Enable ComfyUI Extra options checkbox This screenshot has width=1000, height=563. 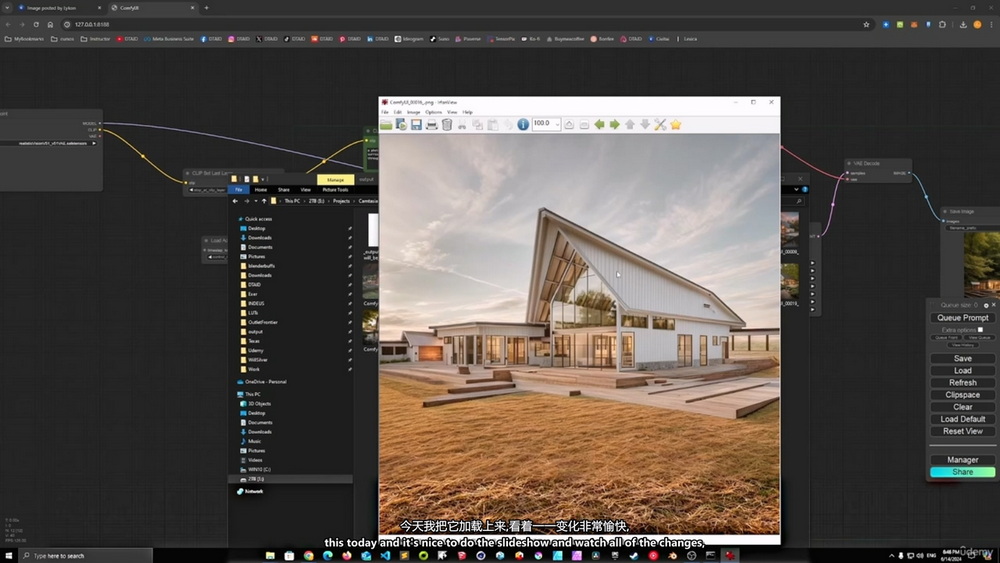pos(980,330)
